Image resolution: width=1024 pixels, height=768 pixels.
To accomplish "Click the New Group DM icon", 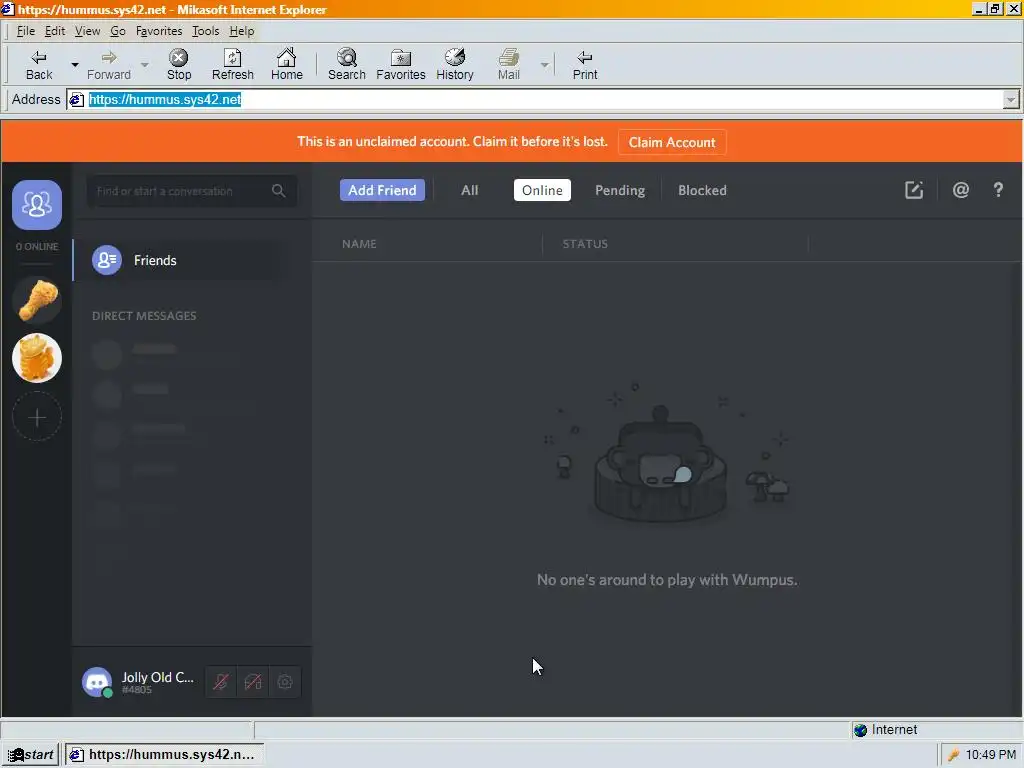I will click(x=914, y=190).
